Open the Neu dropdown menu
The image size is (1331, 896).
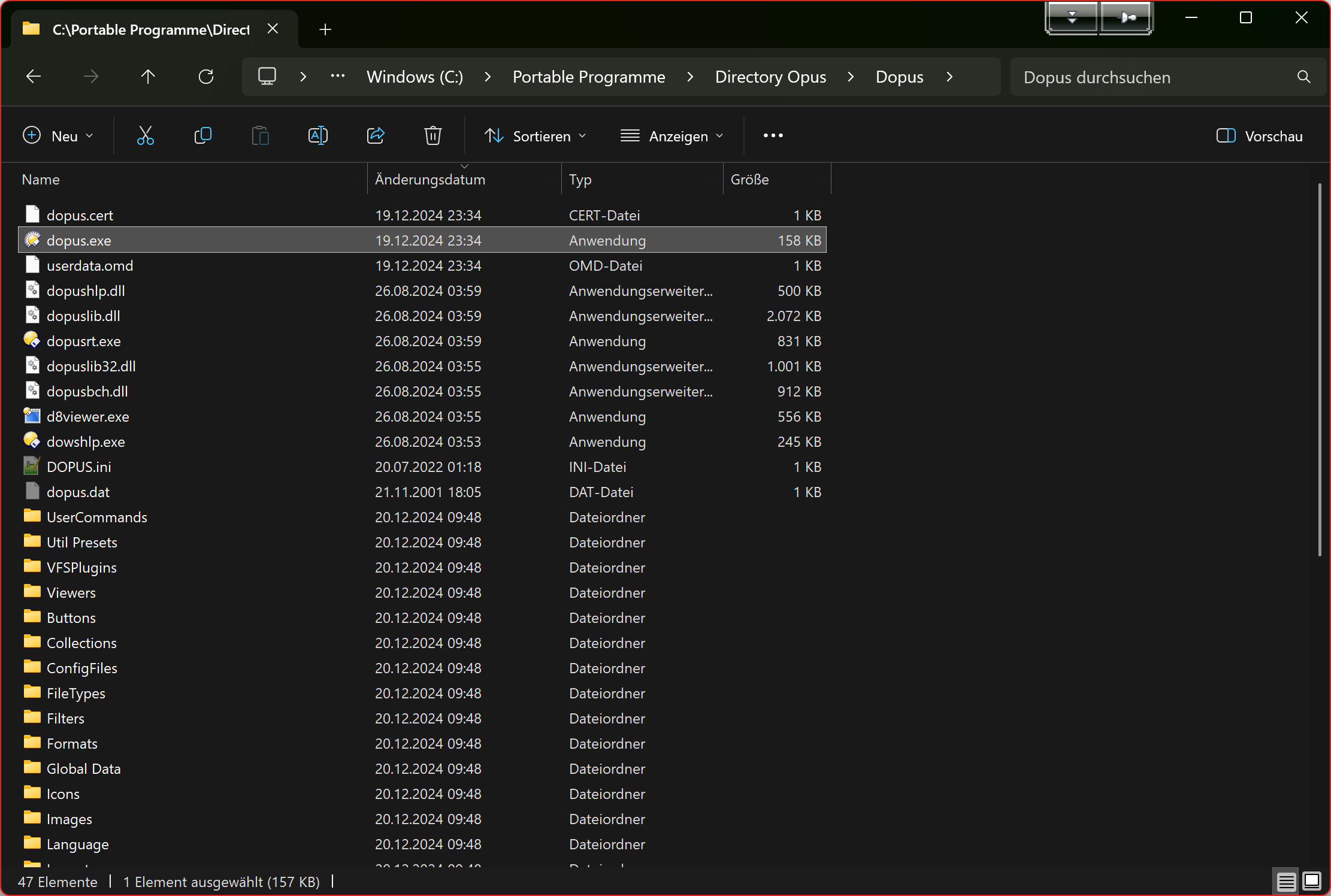click(x=58, y=136)
